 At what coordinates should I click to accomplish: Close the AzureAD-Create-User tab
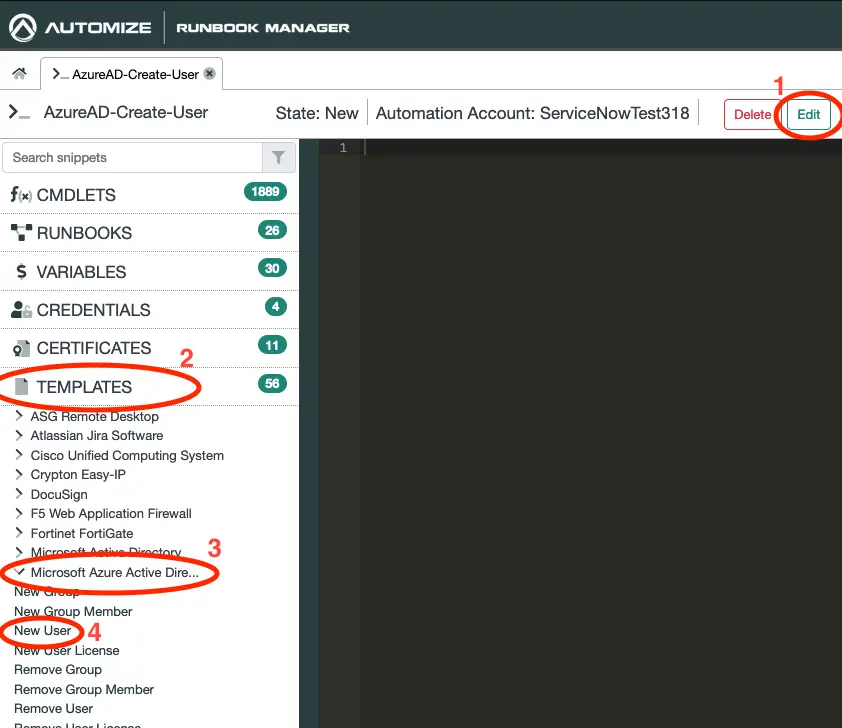(x=209, y=73)
